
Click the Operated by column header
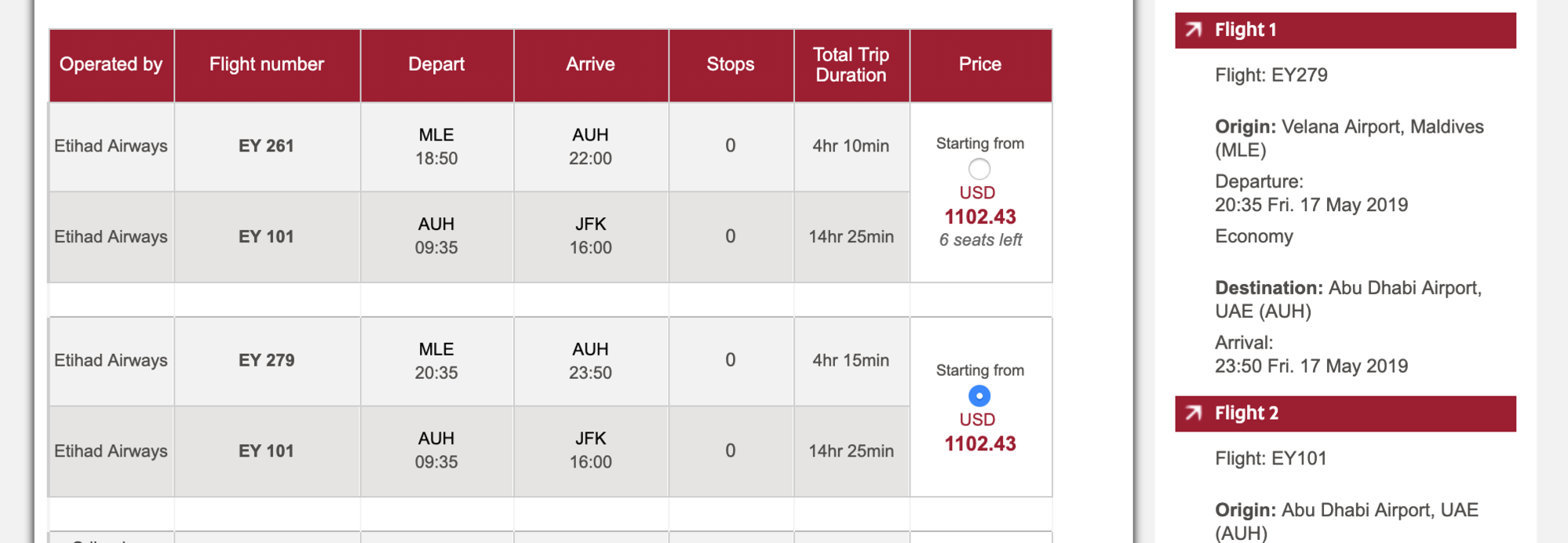(111, 65)
